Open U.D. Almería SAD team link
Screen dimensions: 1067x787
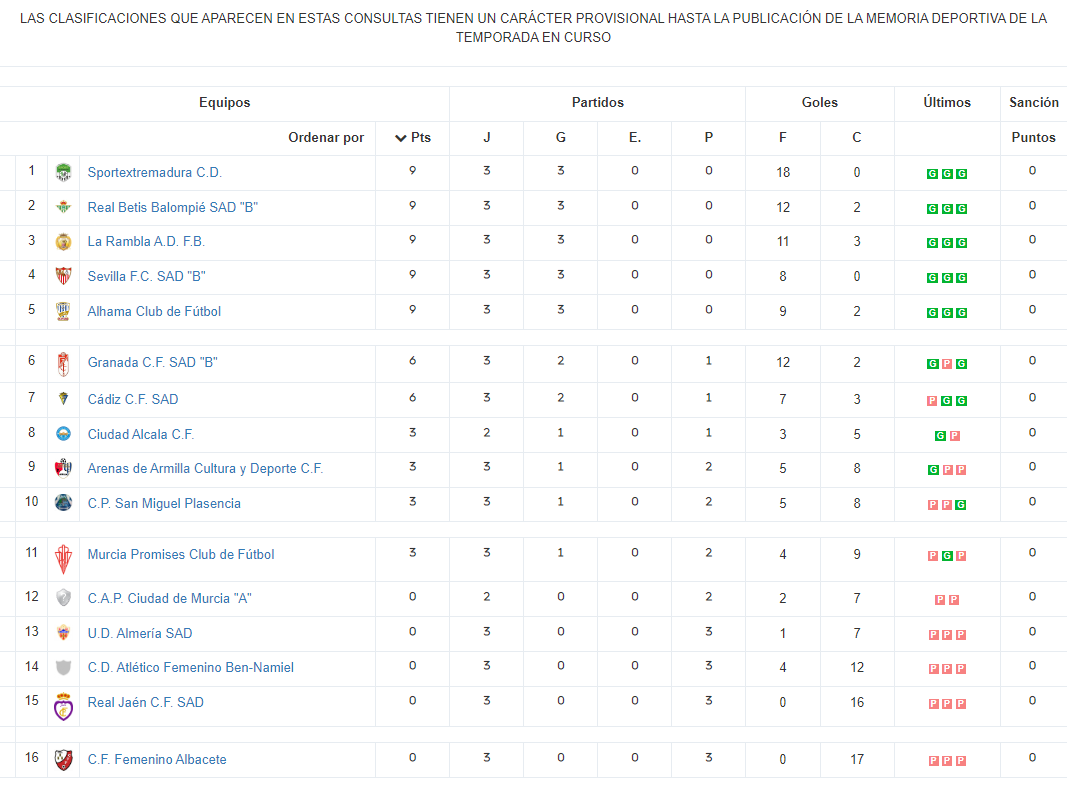140,633
